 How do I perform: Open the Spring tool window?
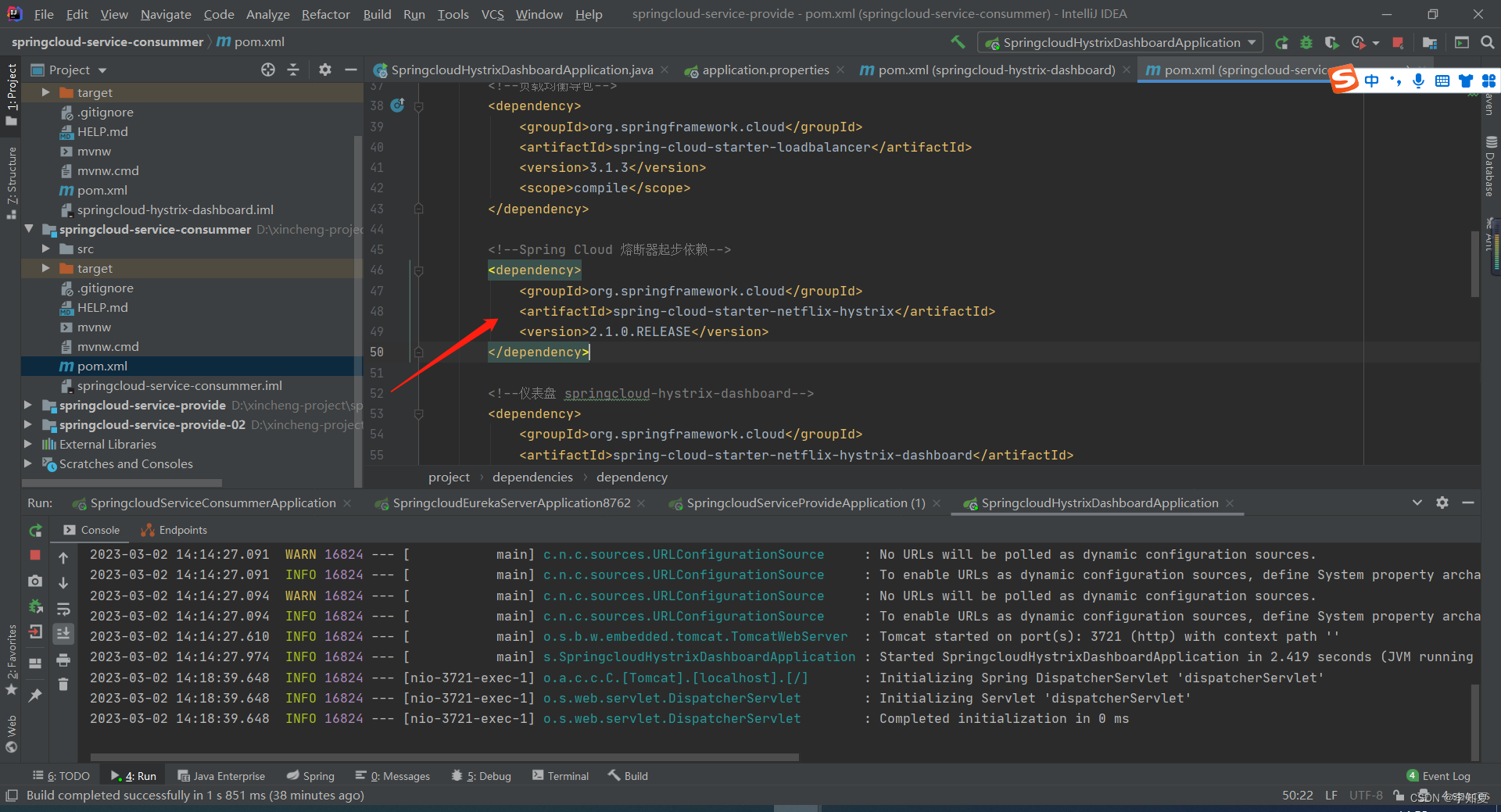pyautogui.click(x=310, y=775)
